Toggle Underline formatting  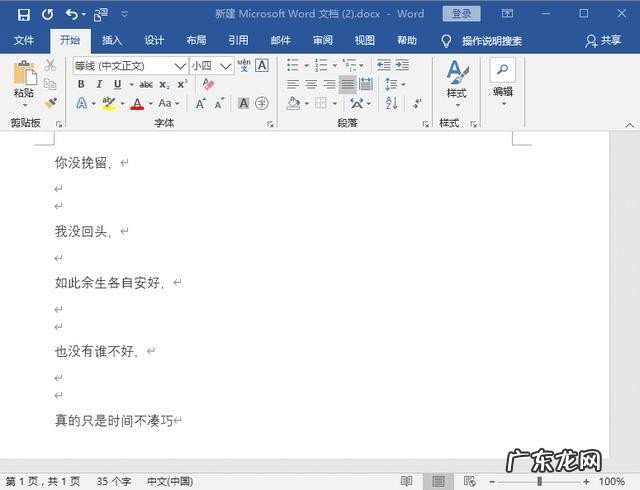pyautogui.click(x=118, y=84)
